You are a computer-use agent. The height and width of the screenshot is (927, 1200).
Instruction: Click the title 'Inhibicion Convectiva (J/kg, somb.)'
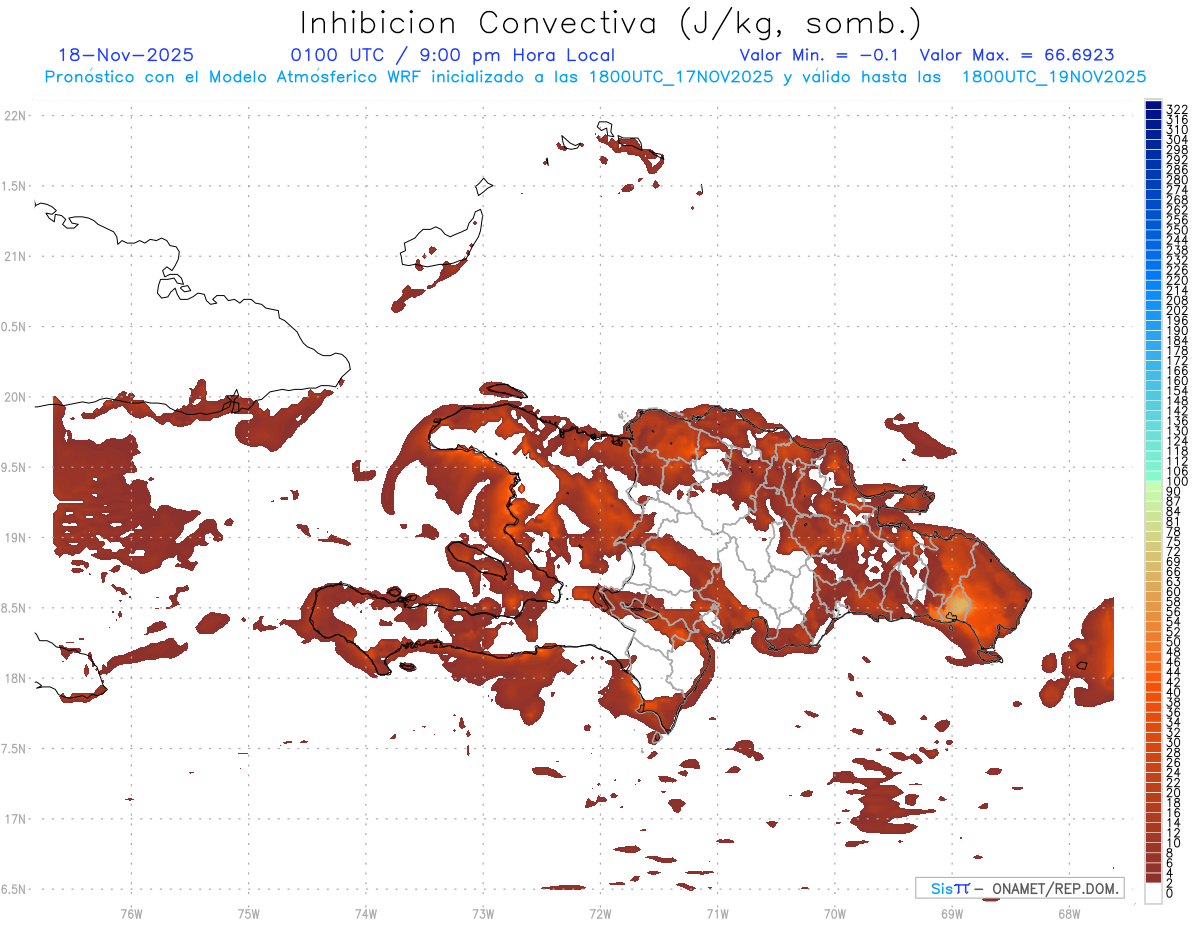pos(611,23)
